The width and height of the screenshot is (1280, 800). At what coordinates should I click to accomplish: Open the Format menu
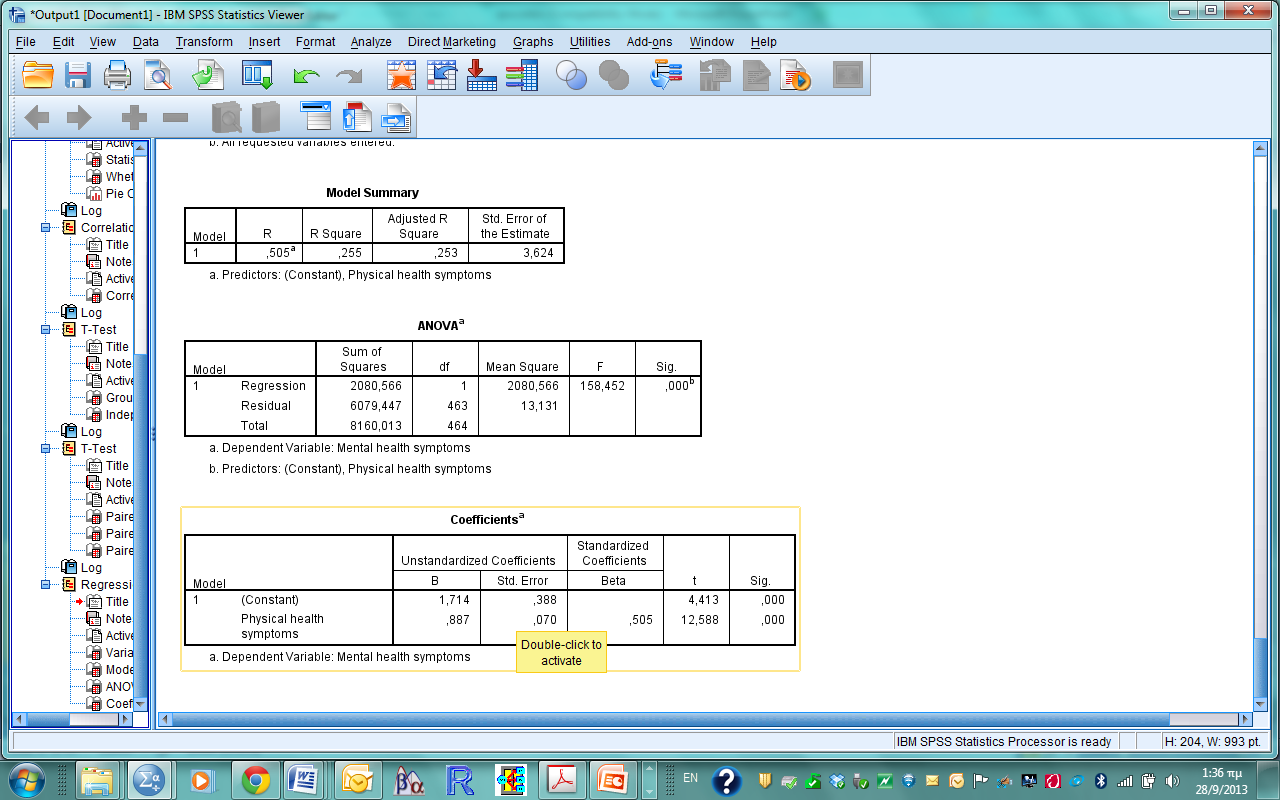click(316, 42)
